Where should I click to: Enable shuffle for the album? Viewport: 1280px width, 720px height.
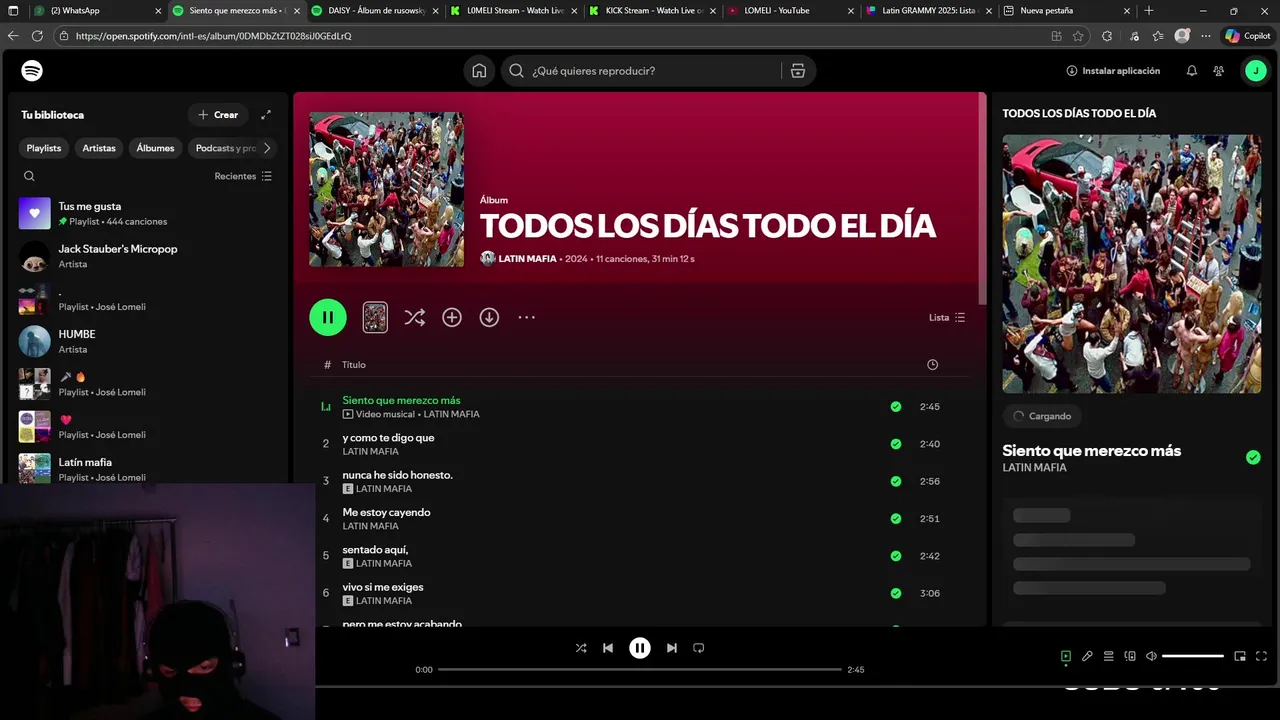coord(414,317)
